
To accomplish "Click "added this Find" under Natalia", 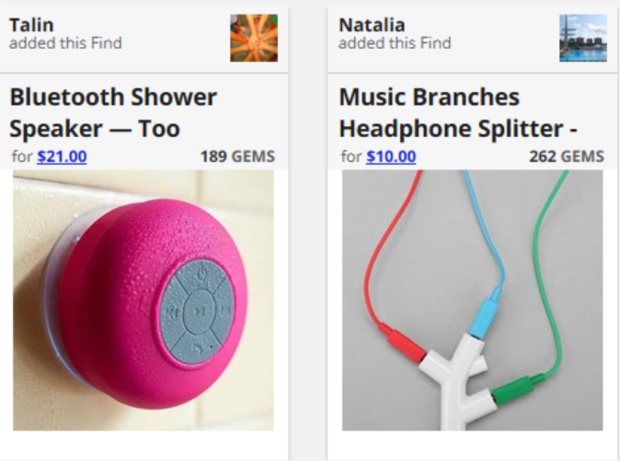I will pyautogui.click(x=394, y=43).
